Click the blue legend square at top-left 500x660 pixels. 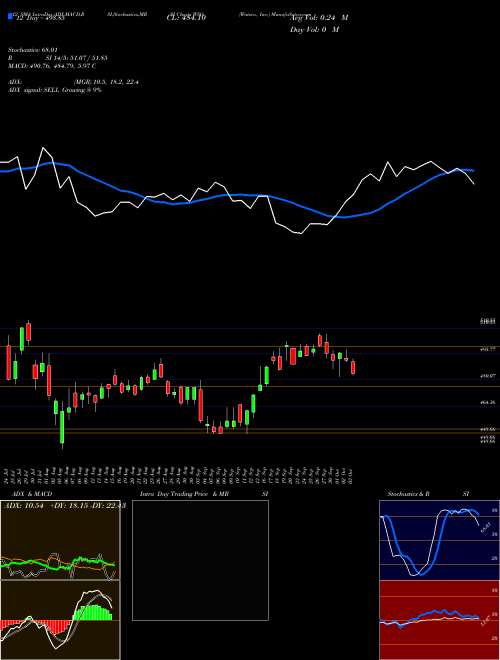tap(10, 17)
